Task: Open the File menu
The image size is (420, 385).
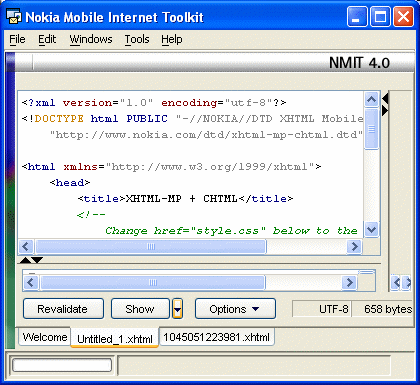Action: (17, 39)
